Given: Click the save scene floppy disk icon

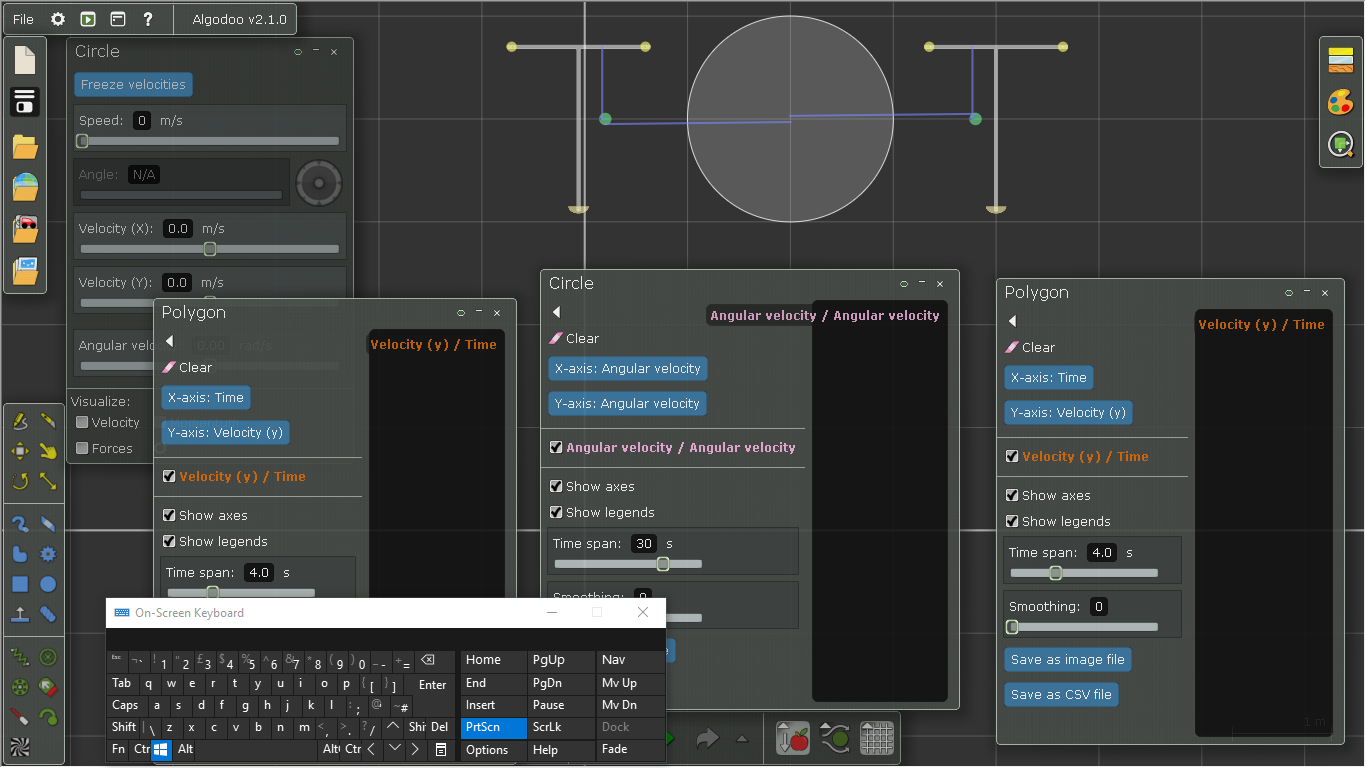Looking at the screenshot, I should pyautogui.click(x=25, y=102).
